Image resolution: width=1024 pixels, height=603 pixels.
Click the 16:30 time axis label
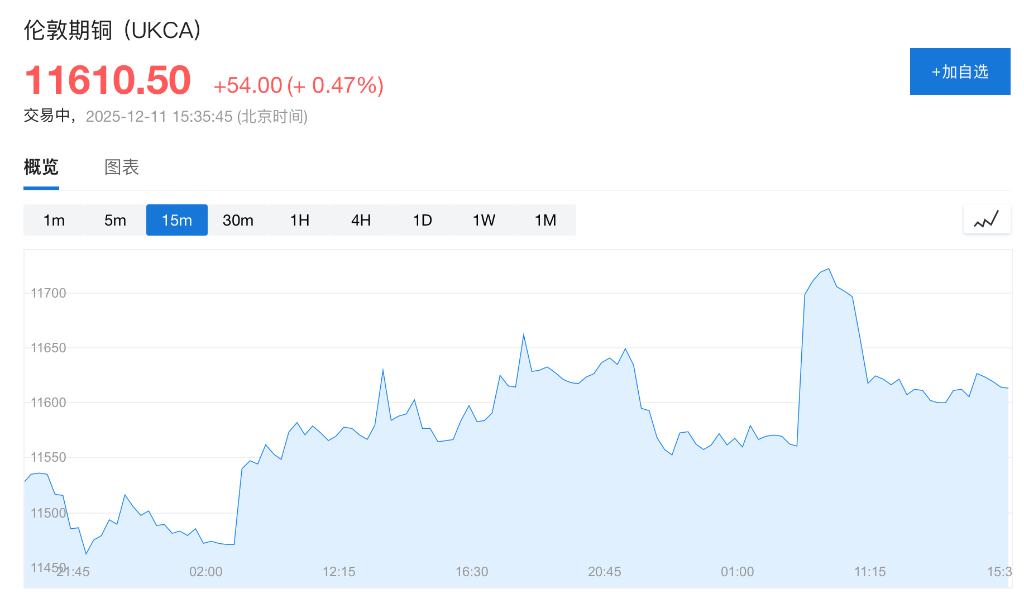pyautogui.click(x=472, y=572)
